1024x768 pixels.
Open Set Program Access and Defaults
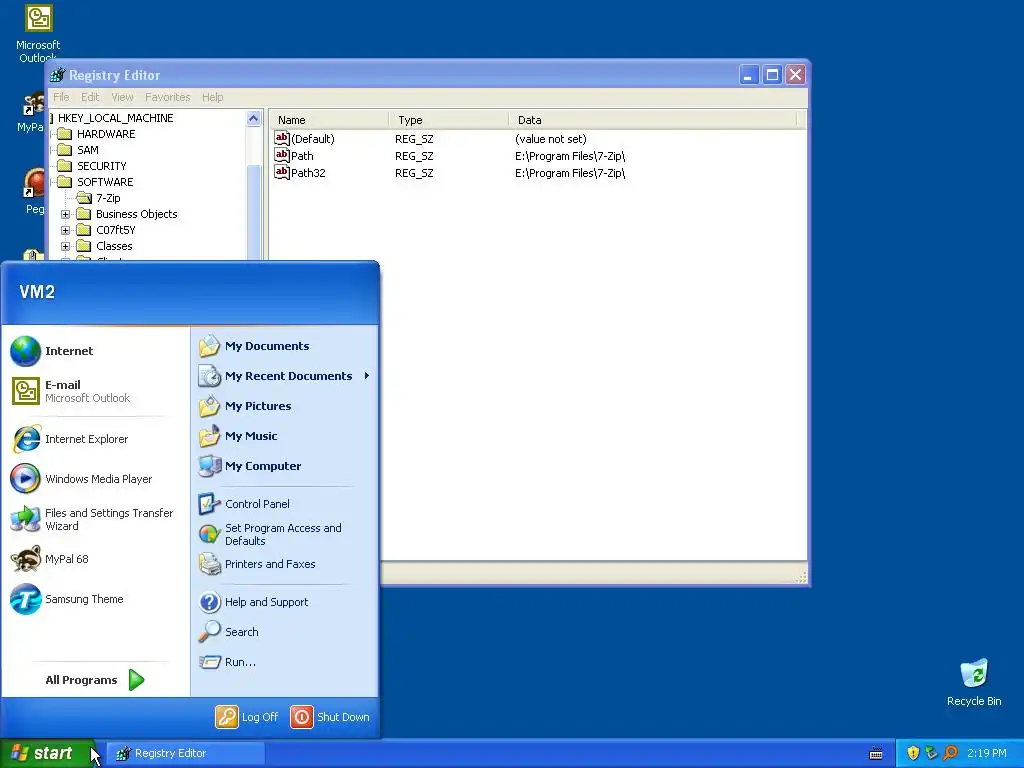click(283, 534)
